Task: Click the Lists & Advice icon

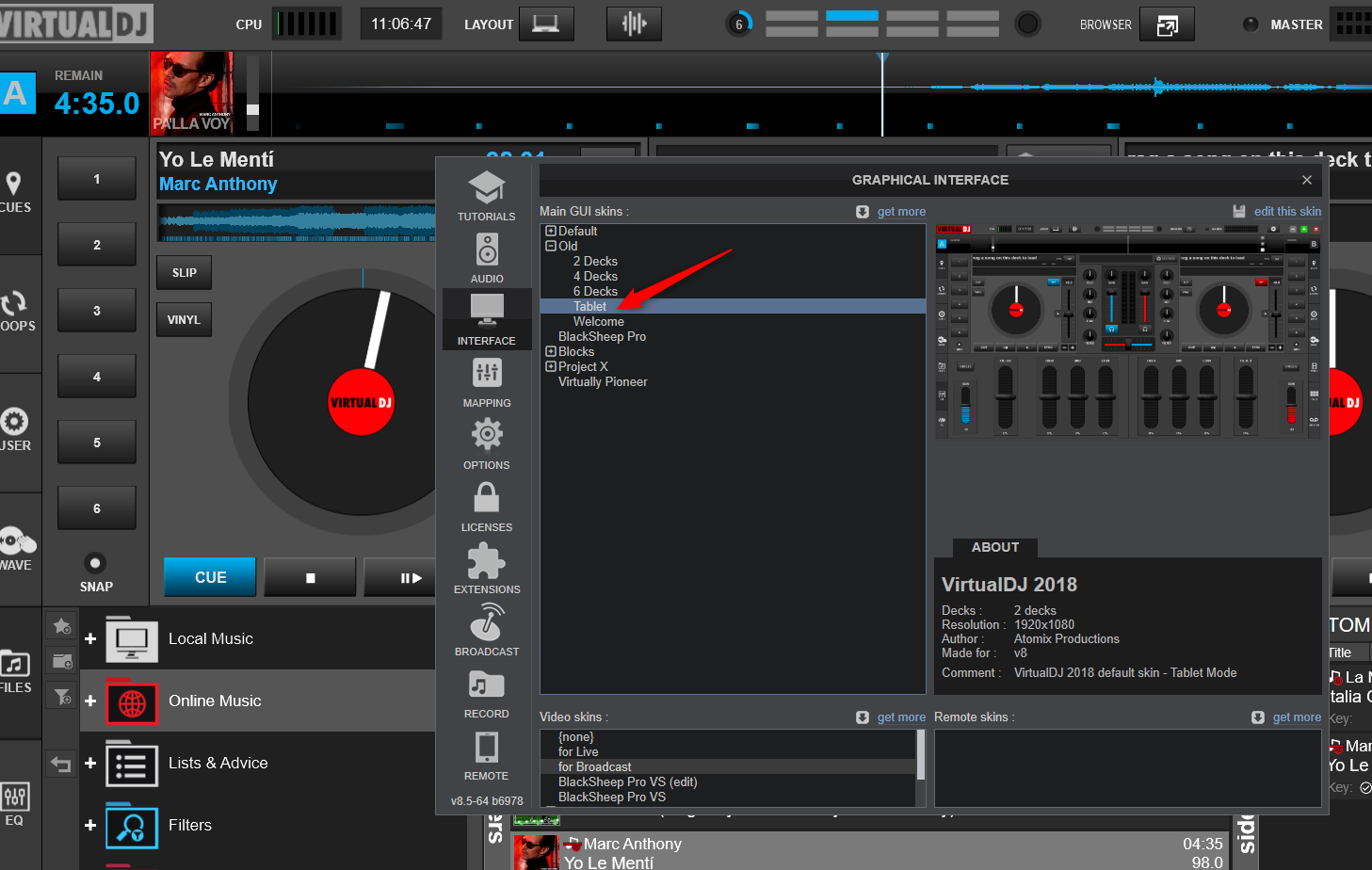Action: pos(132,764)
